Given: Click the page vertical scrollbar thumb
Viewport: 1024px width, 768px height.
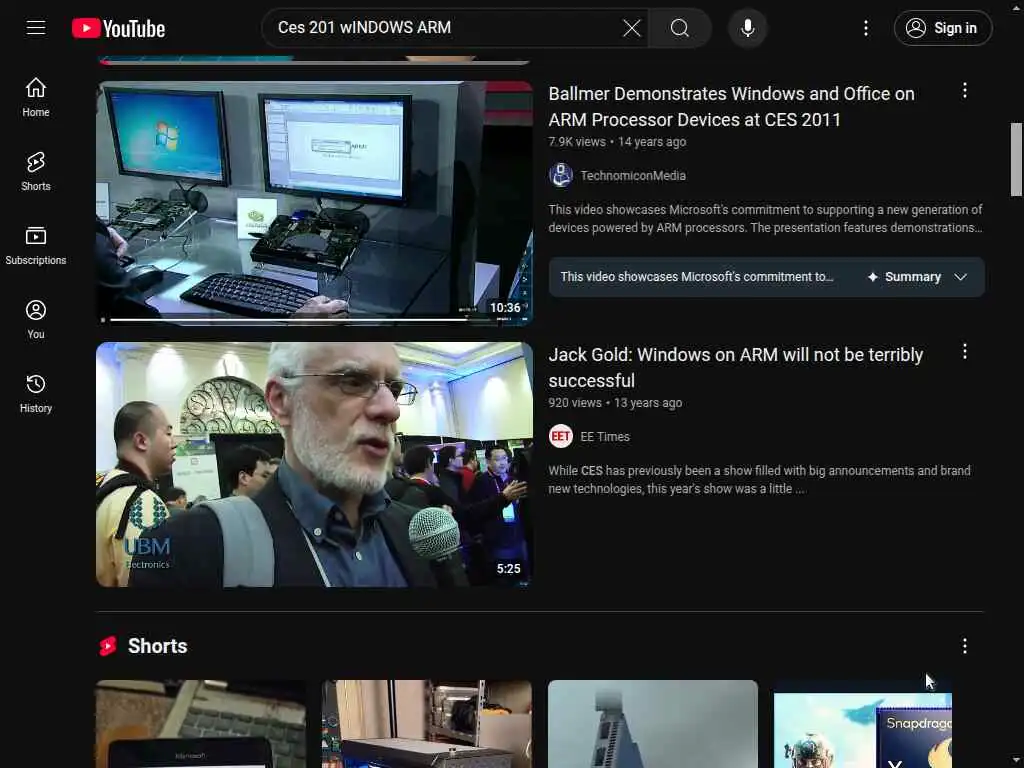Looking at the screenshot, I should [1016, 159].
